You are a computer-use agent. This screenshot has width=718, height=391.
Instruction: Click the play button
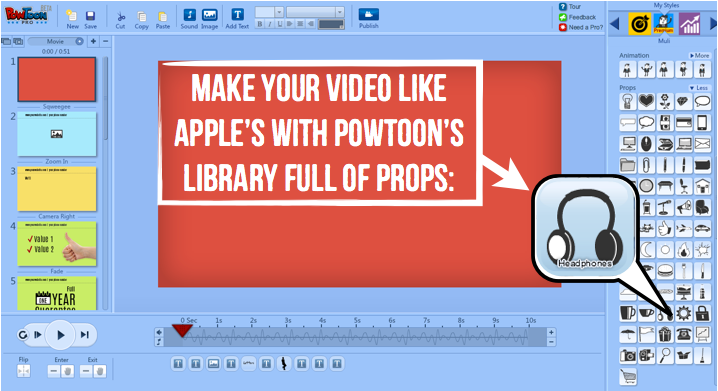coord(60,335)
